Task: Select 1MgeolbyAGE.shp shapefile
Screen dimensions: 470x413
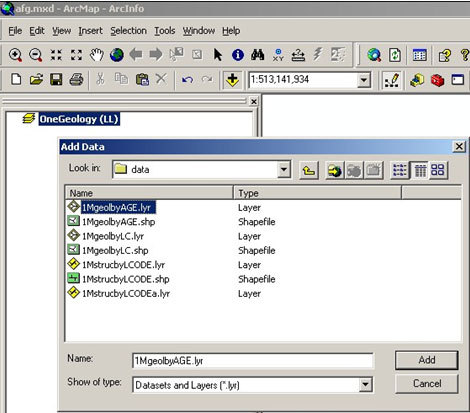Action: pos(119,222)
